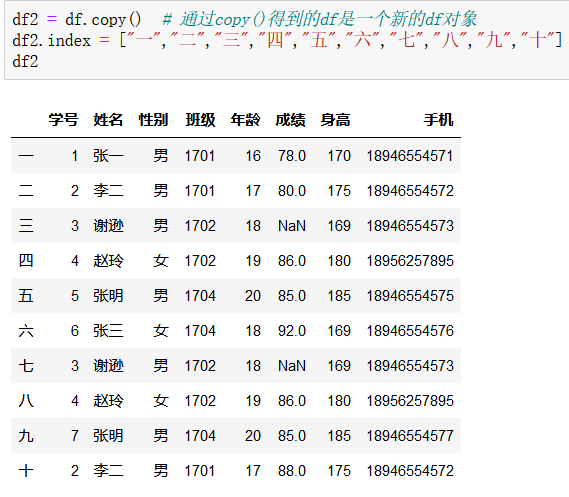Click height 185 in row 九
The image size is (569, 497).
coord(339,435)
